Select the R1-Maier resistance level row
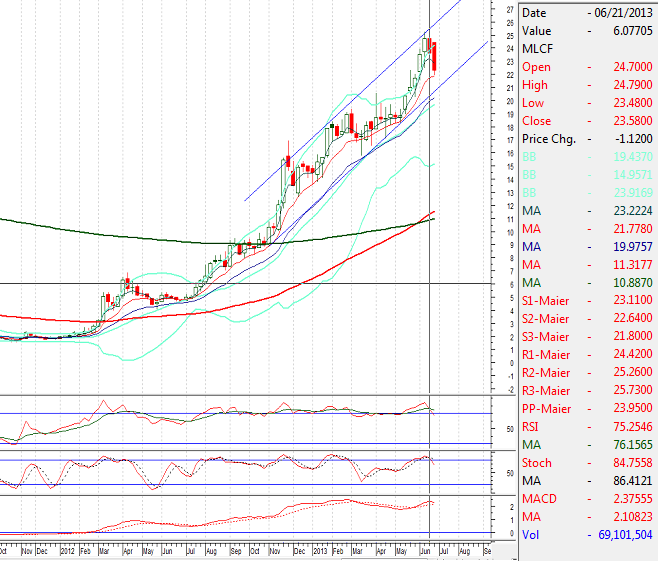 [587, 355]
